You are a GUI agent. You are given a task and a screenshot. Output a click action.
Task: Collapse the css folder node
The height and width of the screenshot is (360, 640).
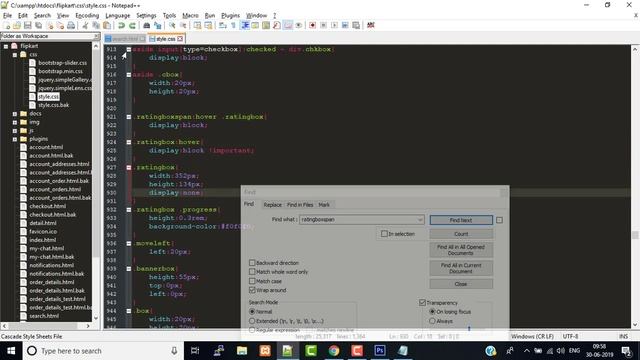coord(15,54)
